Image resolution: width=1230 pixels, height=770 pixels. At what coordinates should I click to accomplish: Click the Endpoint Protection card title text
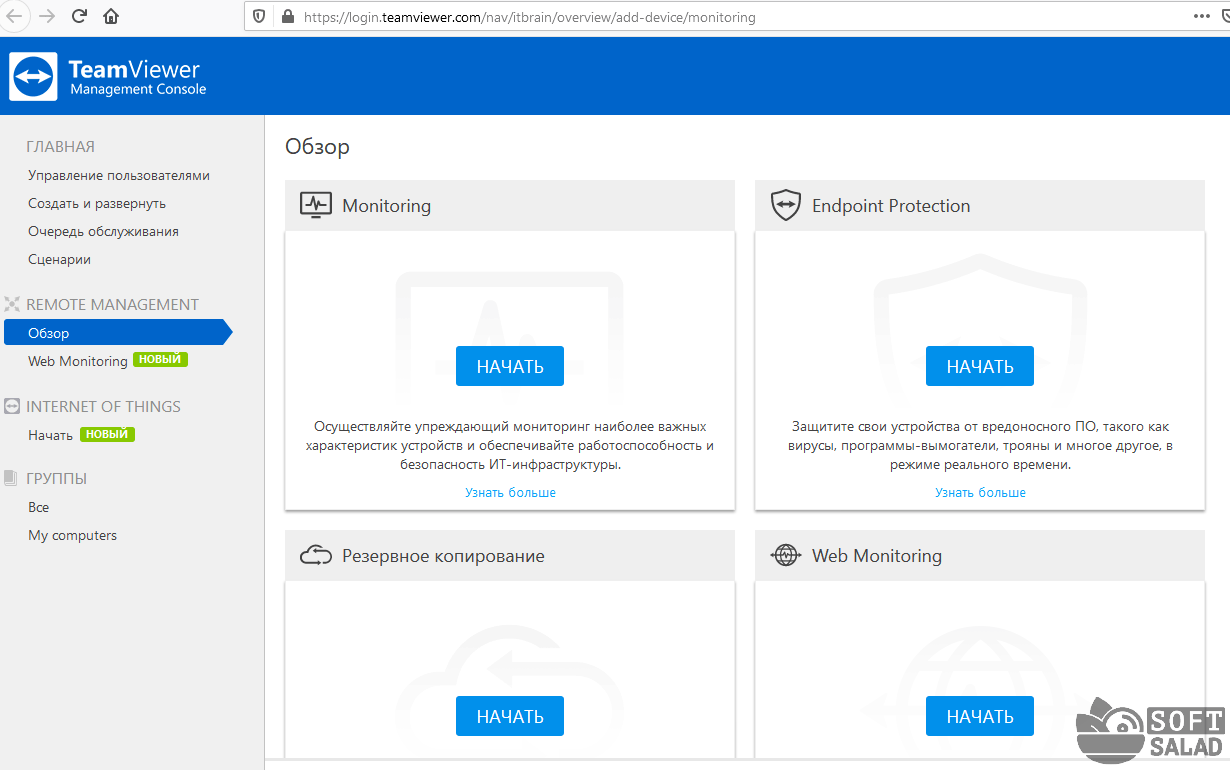(891, 205)
